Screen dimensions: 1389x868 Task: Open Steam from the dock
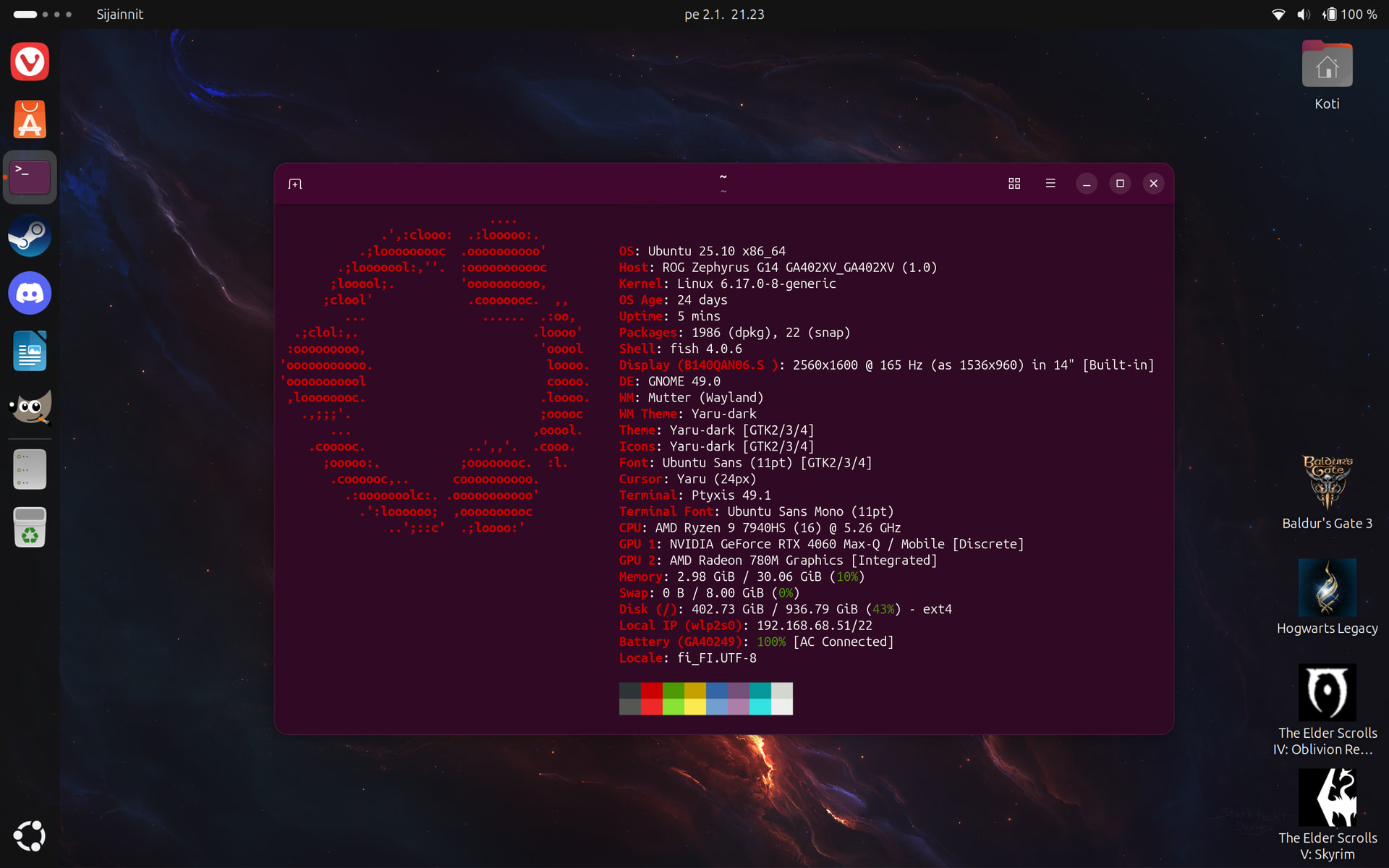(x=30, y=236)
